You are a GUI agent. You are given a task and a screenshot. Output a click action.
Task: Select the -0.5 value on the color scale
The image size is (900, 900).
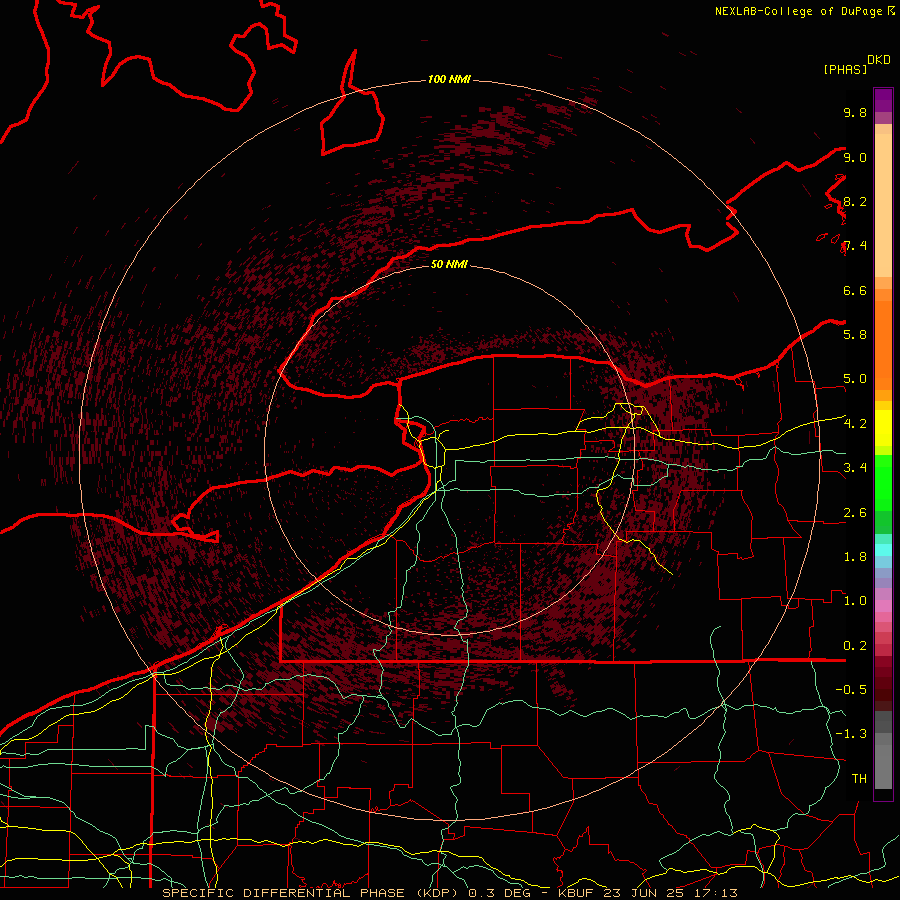(x=851, y=690)
